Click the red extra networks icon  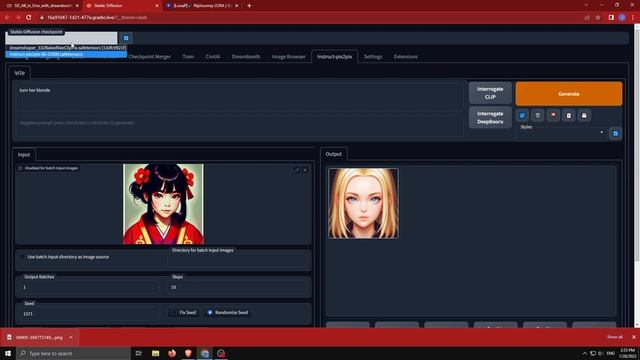tap(553, 116)
